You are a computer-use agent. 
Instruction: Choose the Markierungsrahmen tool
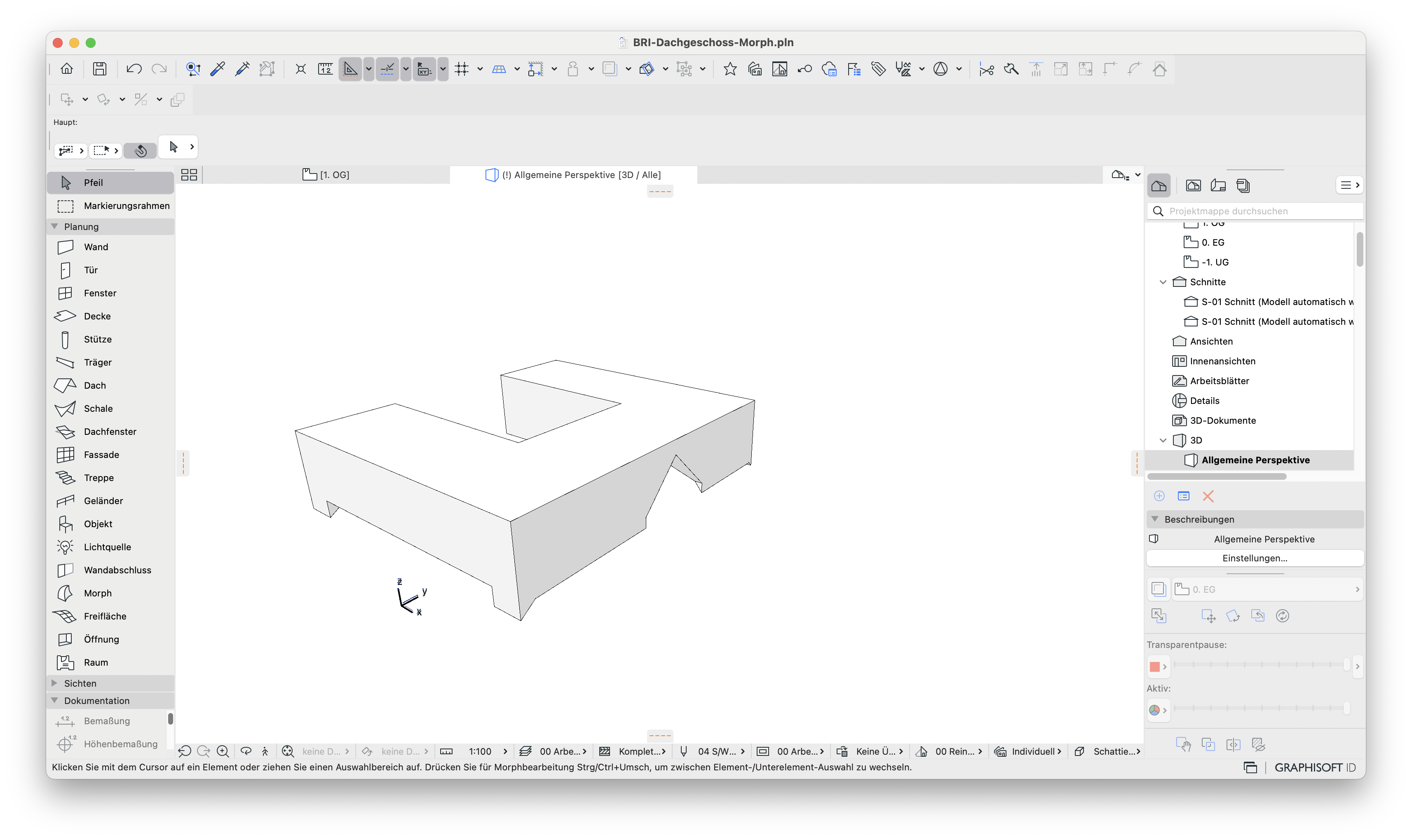tap(110, 206)
